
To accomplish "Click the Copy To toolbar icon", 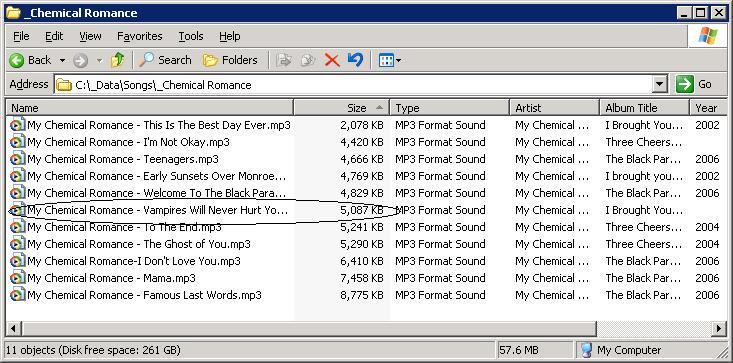I will tap(308, 60).
